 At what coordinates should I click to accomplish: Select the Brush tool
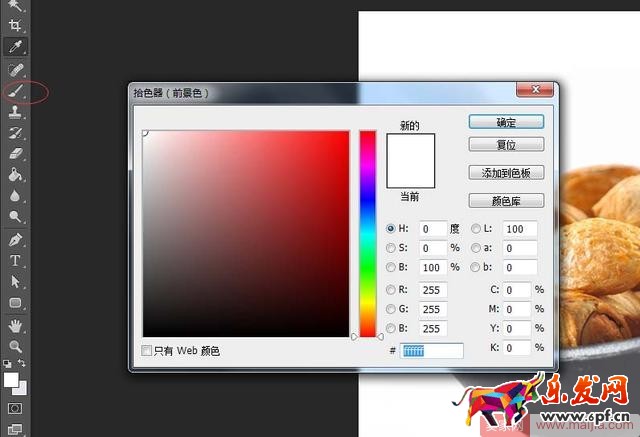click(x=15, y=91)
